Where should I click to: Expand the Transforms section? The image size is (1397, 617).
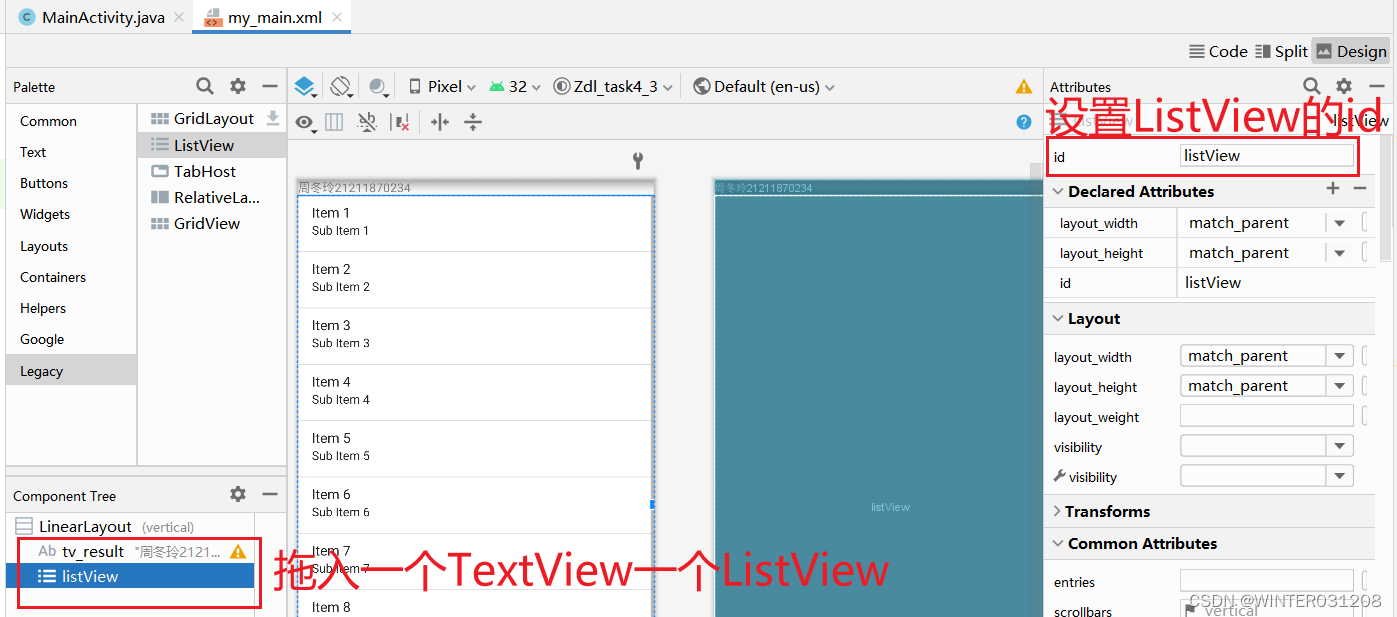pyautogui.click(x=1058, y=511)
